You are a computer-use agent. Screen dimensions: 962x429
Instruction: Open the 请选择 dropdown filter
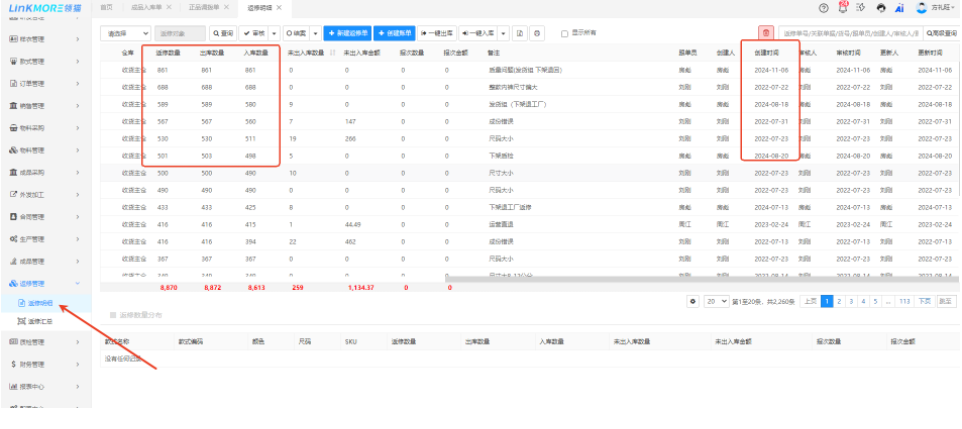125,33
